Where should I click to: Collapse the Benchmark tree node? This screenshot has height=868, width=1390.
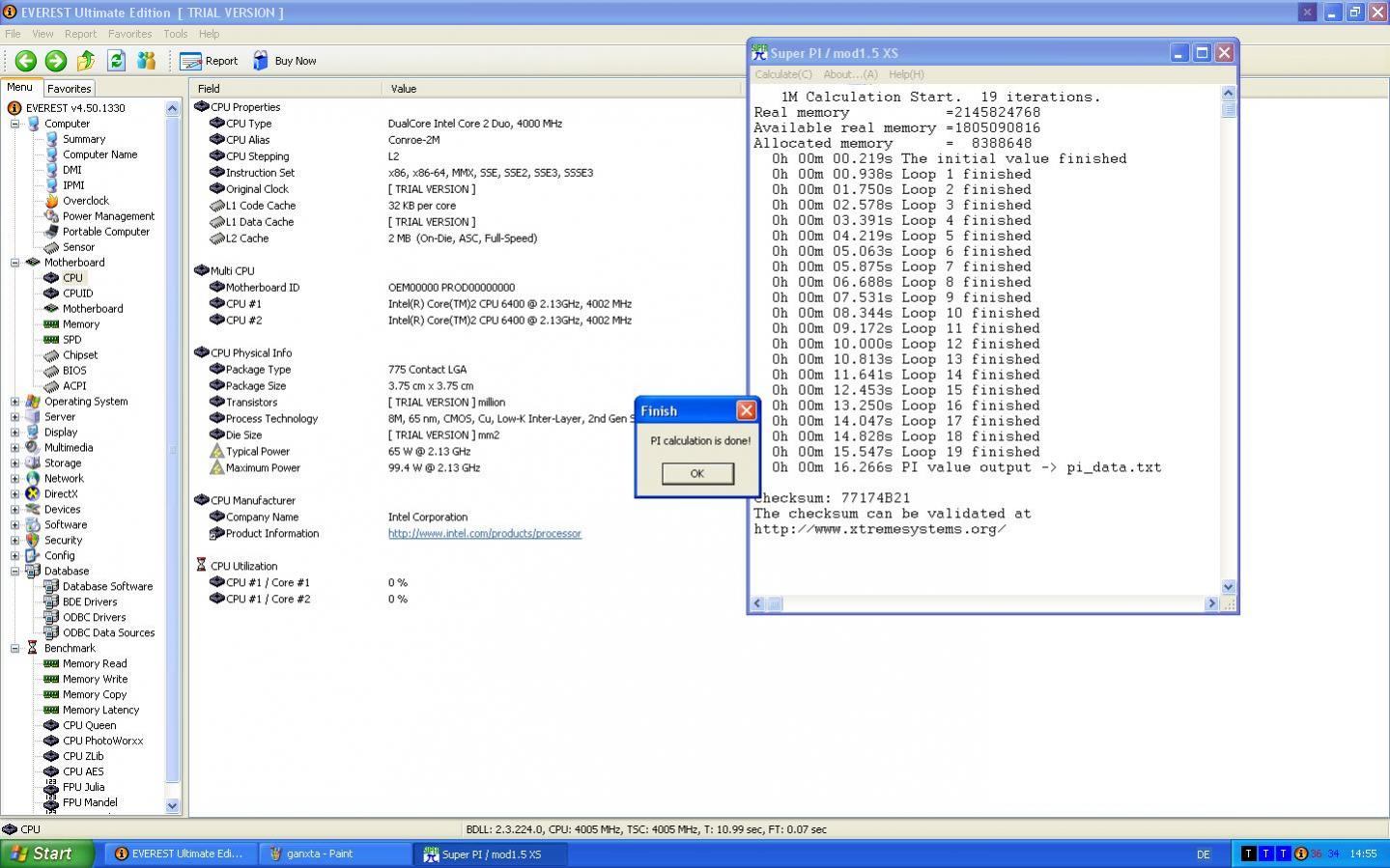14,649
